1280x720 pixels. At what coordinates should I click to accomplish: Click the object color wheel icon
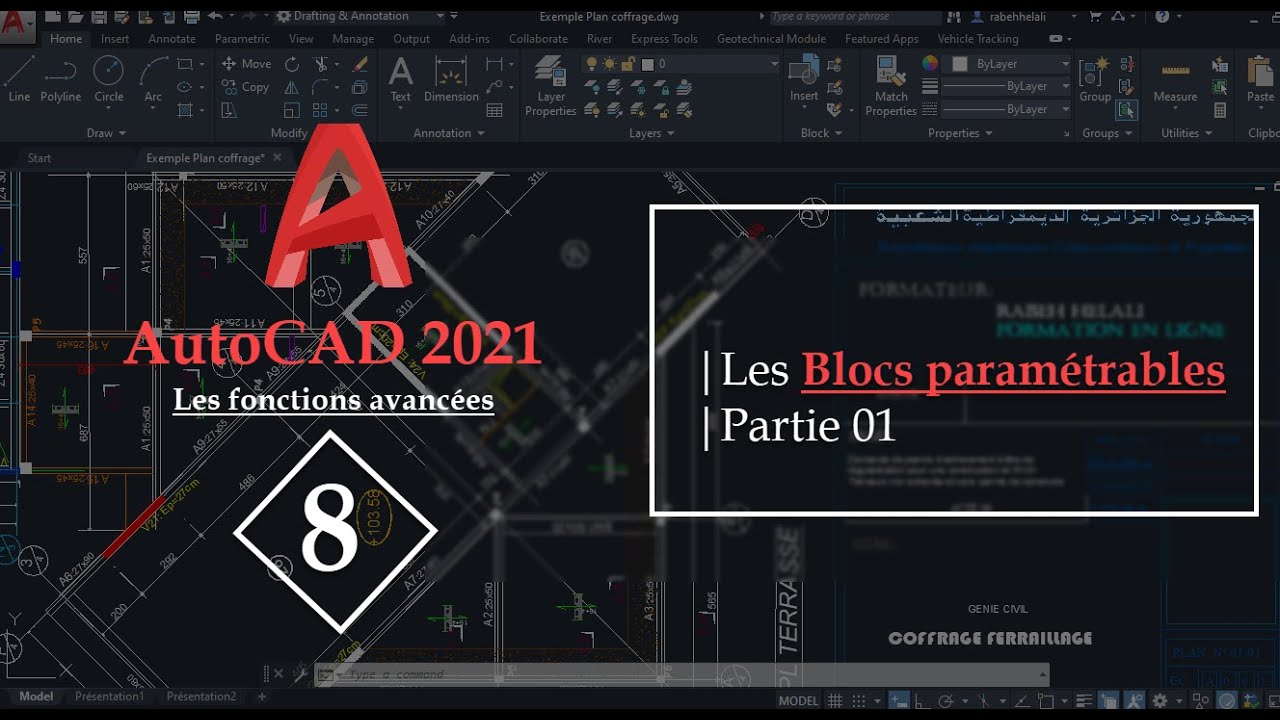930,64
